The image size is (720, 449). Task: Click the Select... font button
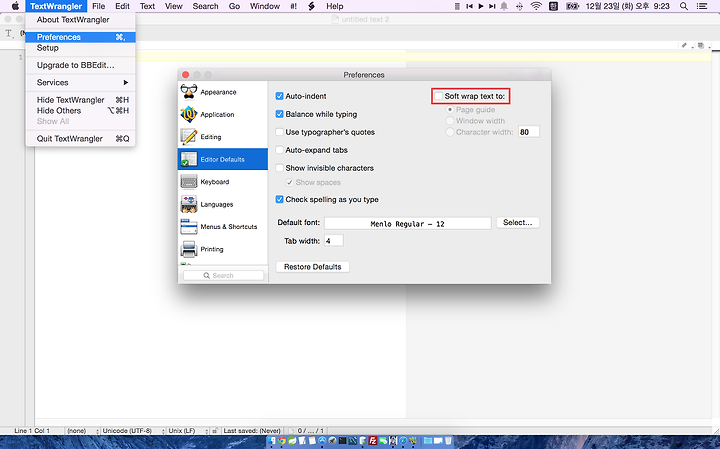518,223
